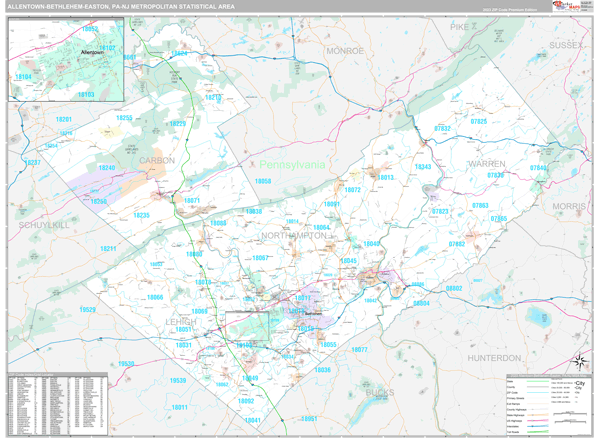Viewport: 600px width, 438px height.
Task: Click the ZIP code index table
Action: pyautogui.click(x=58, y=405)
